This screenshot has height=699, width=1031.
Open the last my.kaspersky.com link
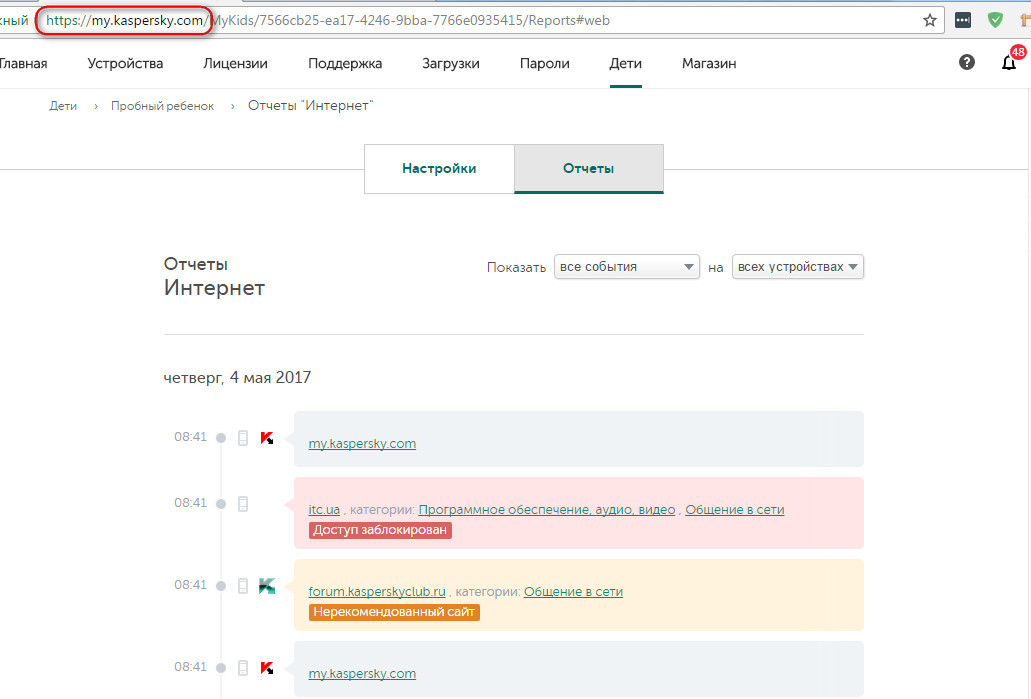point(362,674)
